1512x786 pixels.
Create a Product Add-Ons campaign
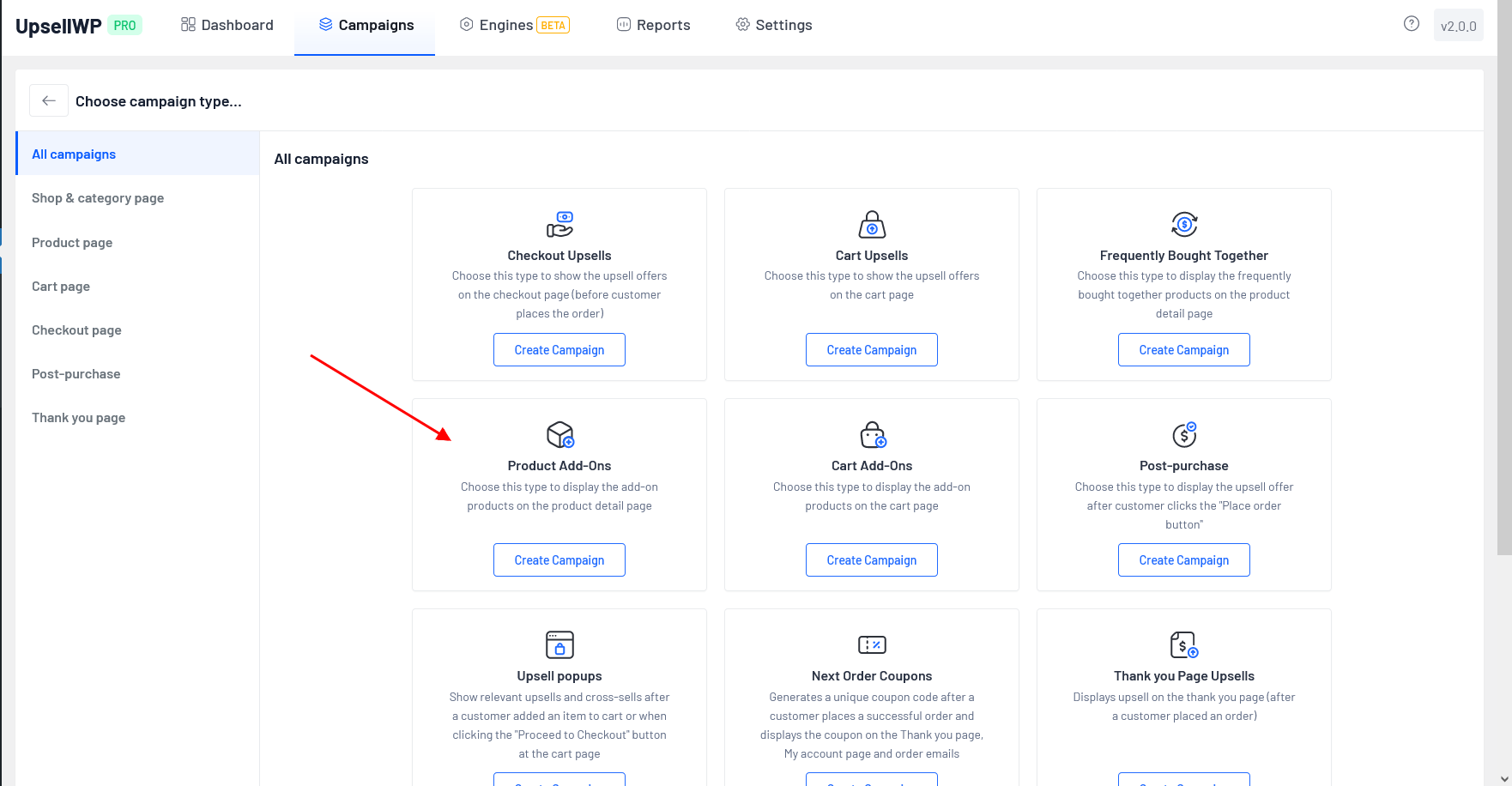pos(559,560)
